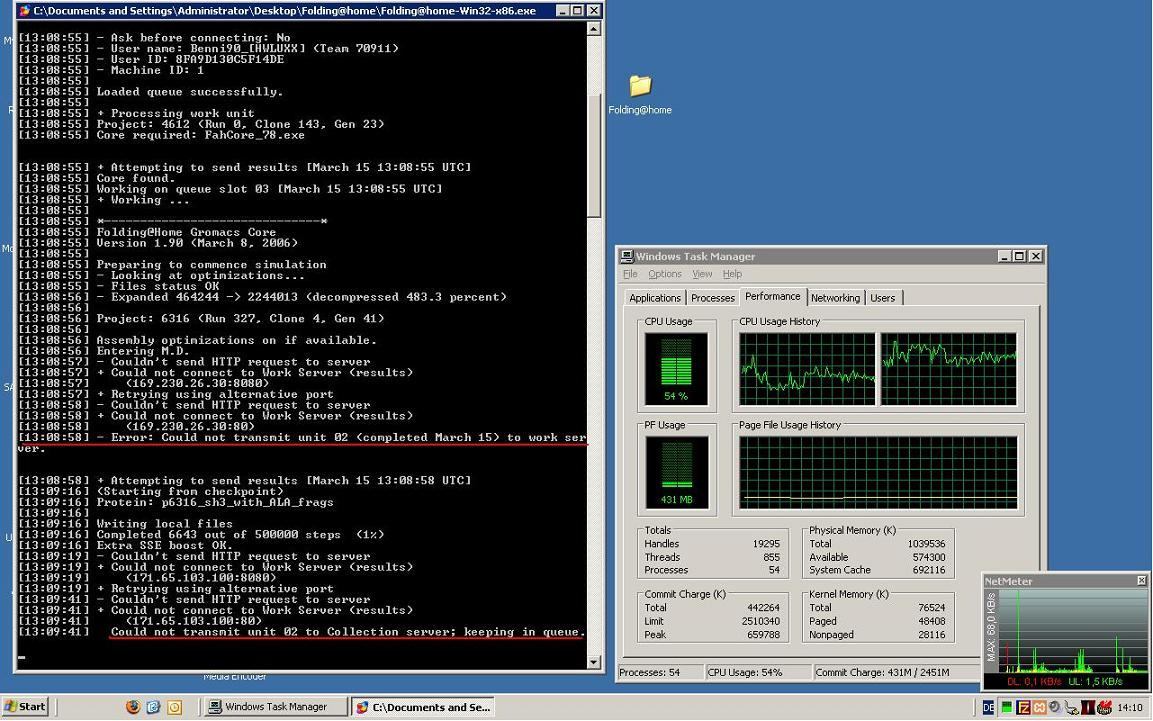Image resolution: width=1153 pixels, height=721 pixels.
Task: Close the NetMeter window
Action: point(1141,581)
